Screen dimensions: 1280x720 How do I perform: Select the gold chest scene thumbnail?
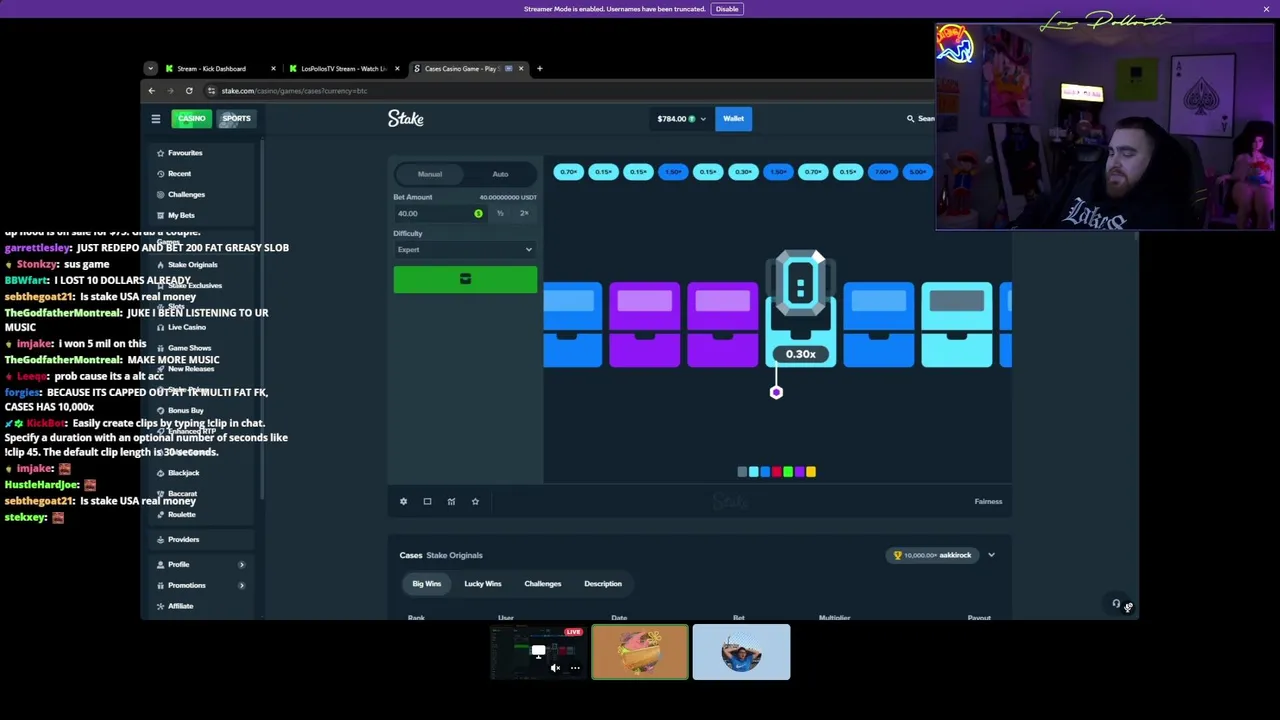pos(640,652)
